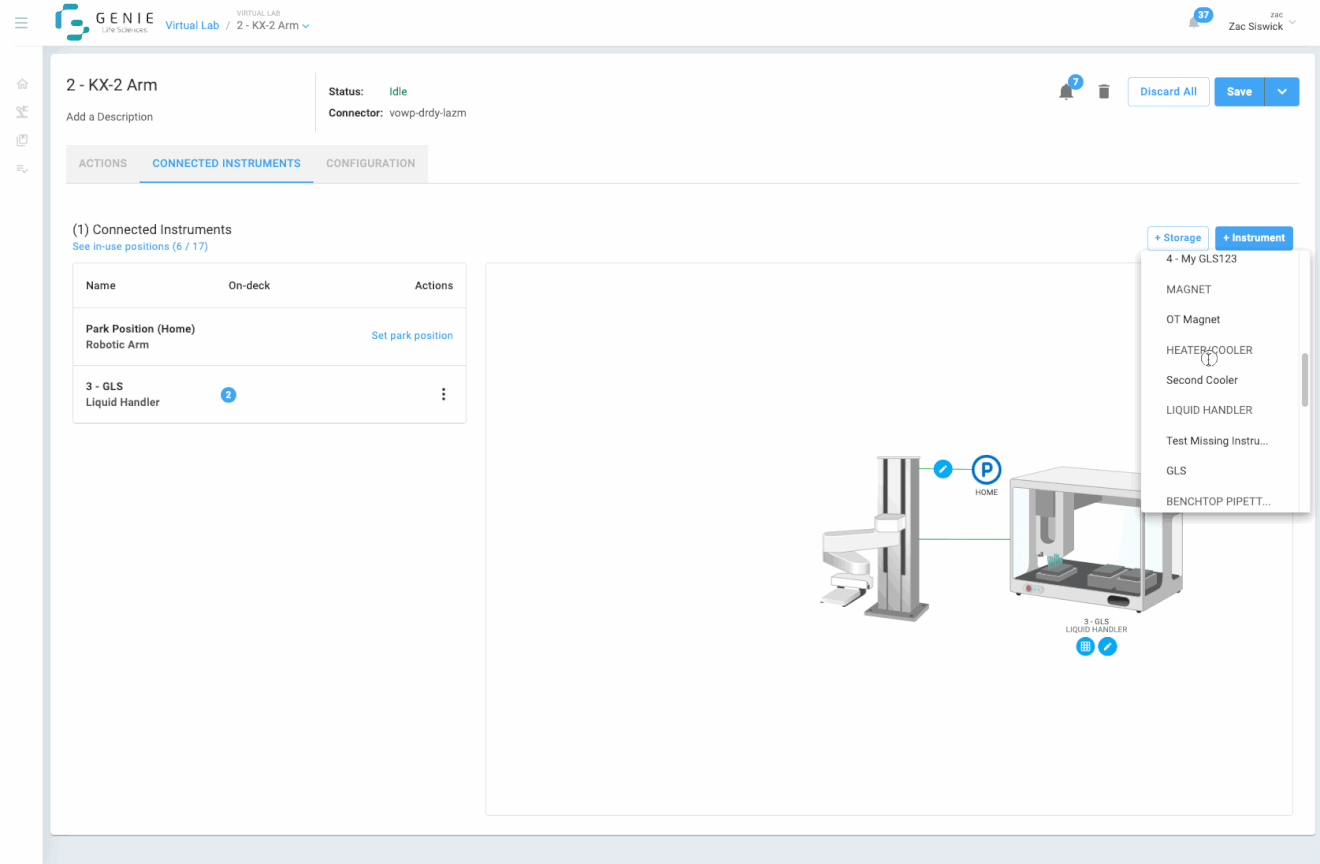Click the Discard All button

tap(1168, 91)
